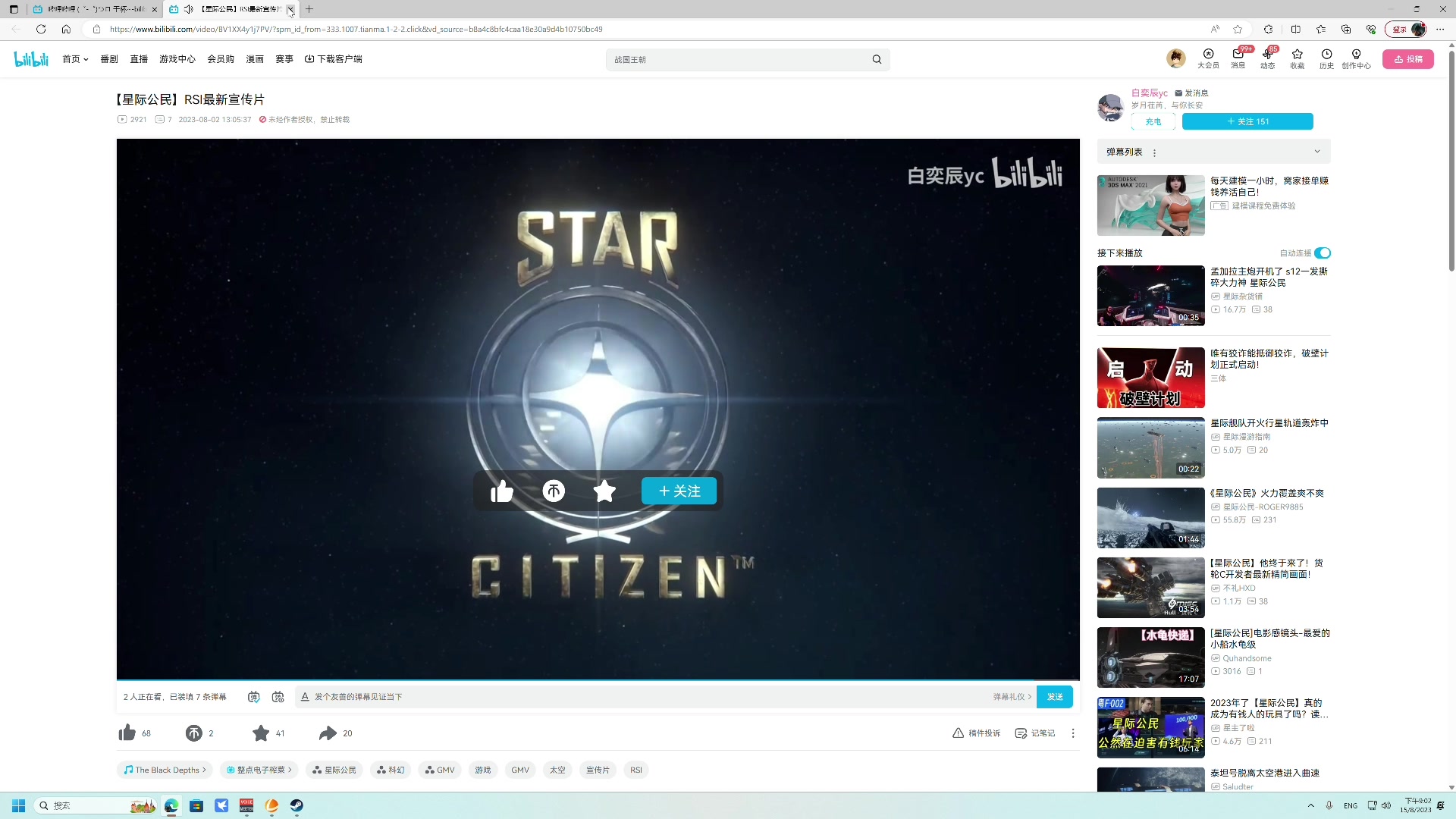The height and width of the screenshot is (819, 1456).
Task: Toggle 自动连播 autoplay switch
Action: 1323,253
